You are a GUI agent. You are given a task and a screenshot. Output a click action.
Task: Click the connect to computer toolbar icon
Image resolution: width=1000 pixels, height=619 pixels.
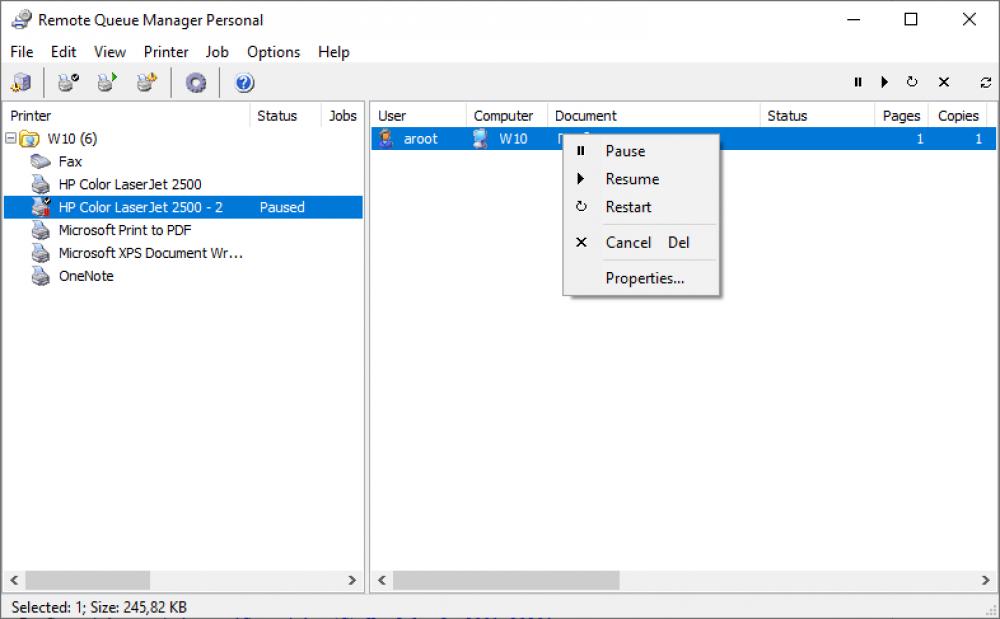[x=21, y=82]
